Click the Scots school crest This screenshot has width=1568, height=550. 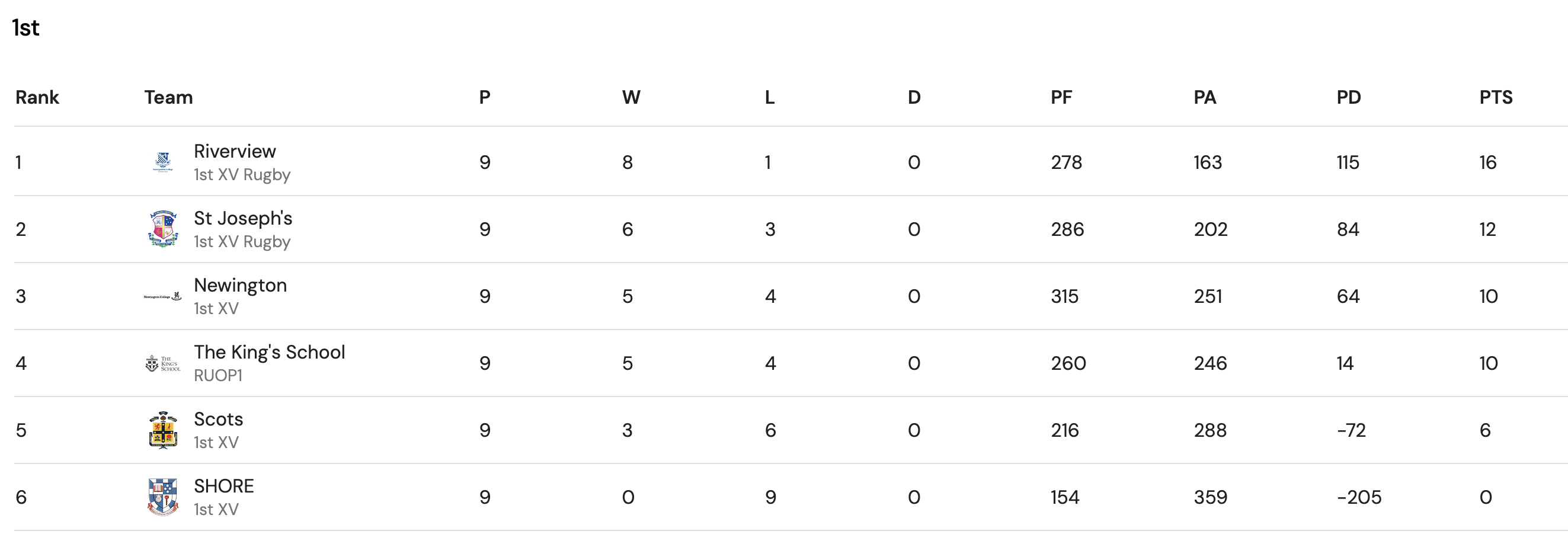click(162, 430)
